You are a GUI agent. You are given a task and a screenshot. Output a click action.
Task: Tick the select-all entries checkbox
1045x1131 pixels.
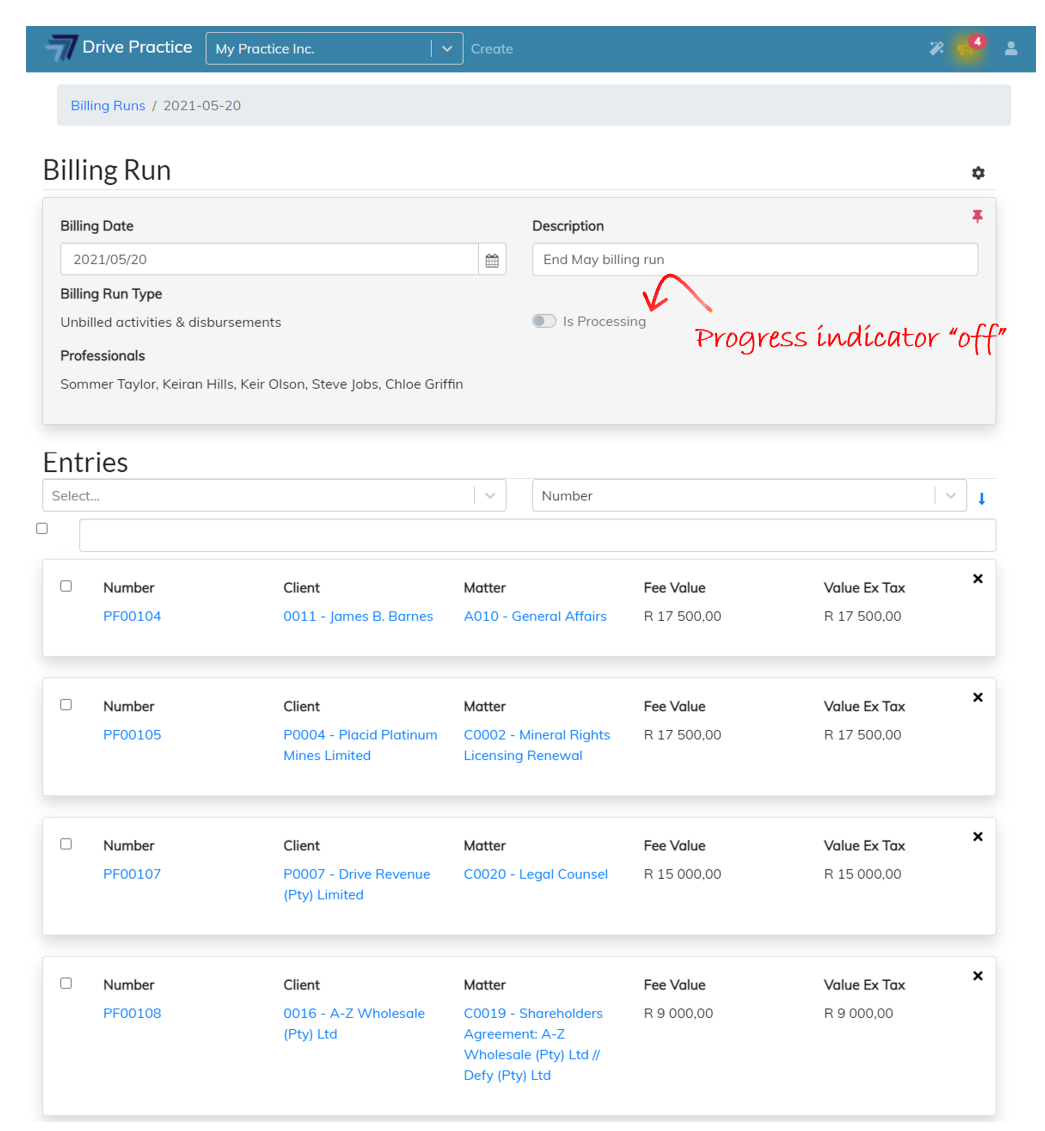(x=42, y=528)
